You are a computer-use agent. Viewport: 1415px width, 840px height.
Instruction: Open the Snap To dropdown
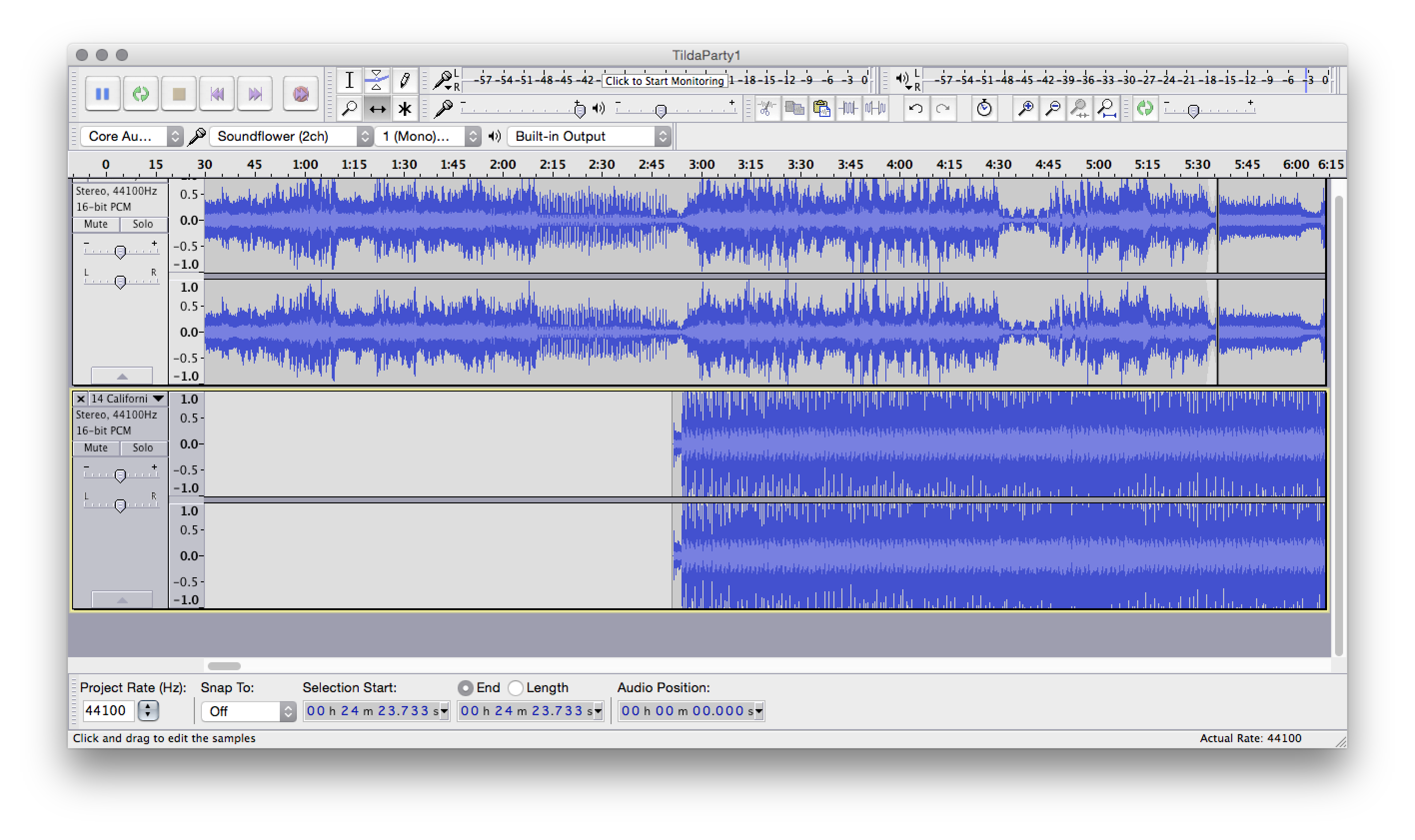click(x=248, y=711)
